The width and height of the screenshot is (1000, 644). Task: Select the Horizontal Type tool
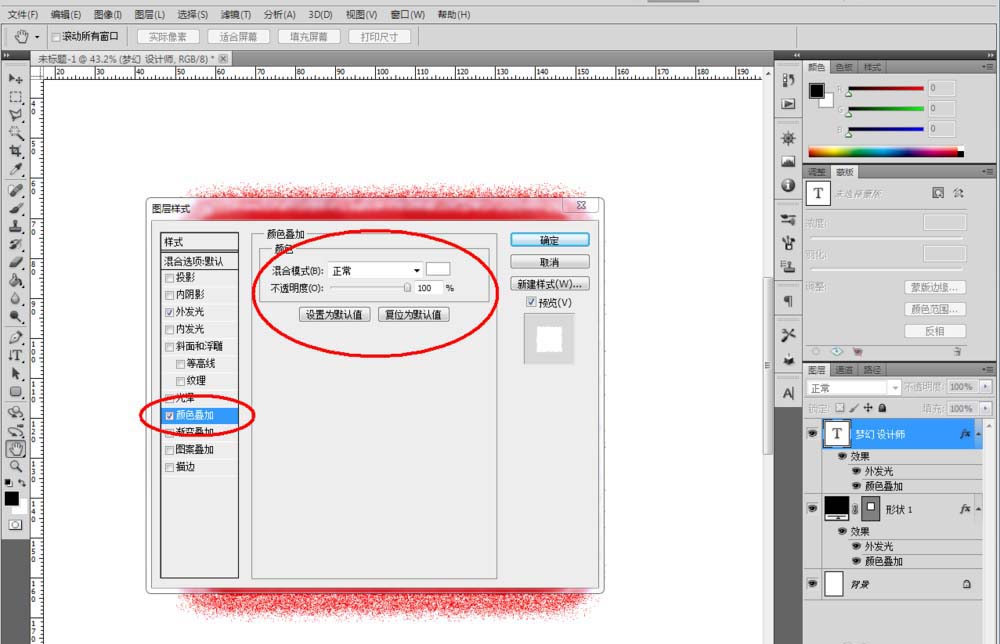pos(15,355)
